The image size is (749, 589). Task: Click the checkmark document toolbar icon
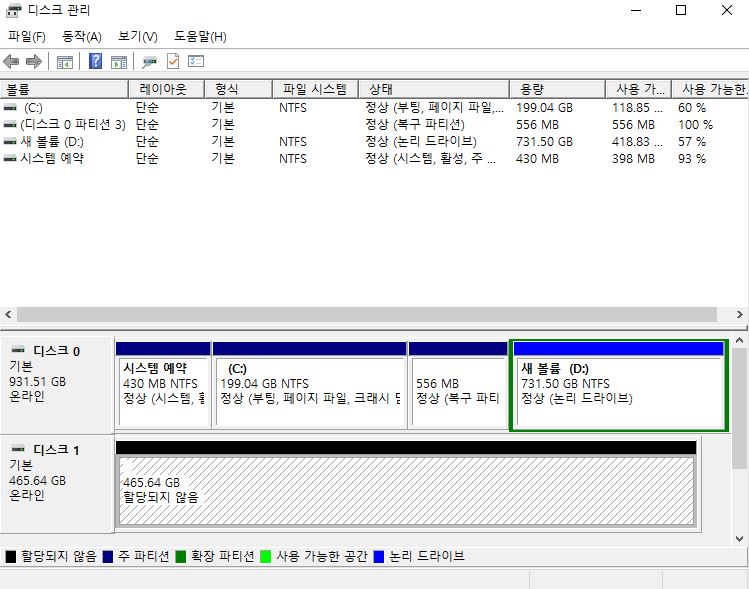(173, 61)
